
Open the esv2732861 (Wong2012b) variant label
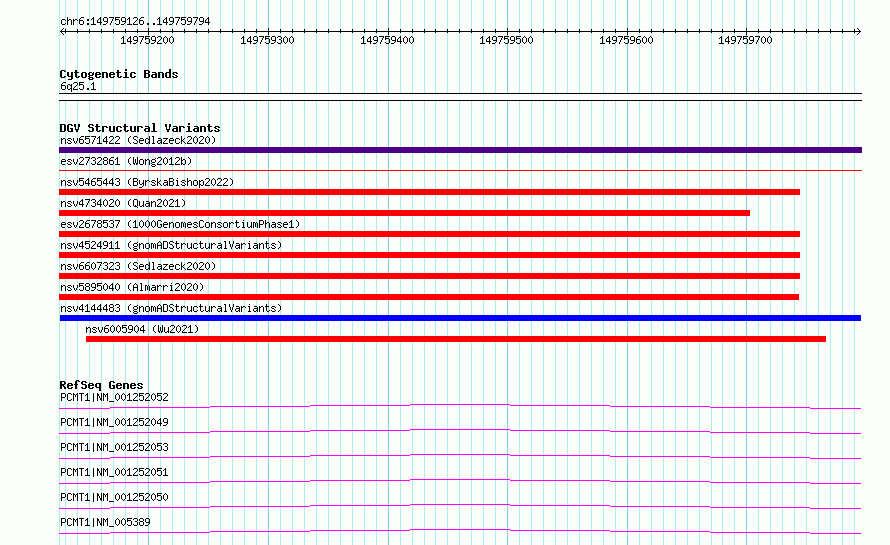pos(126,161)
